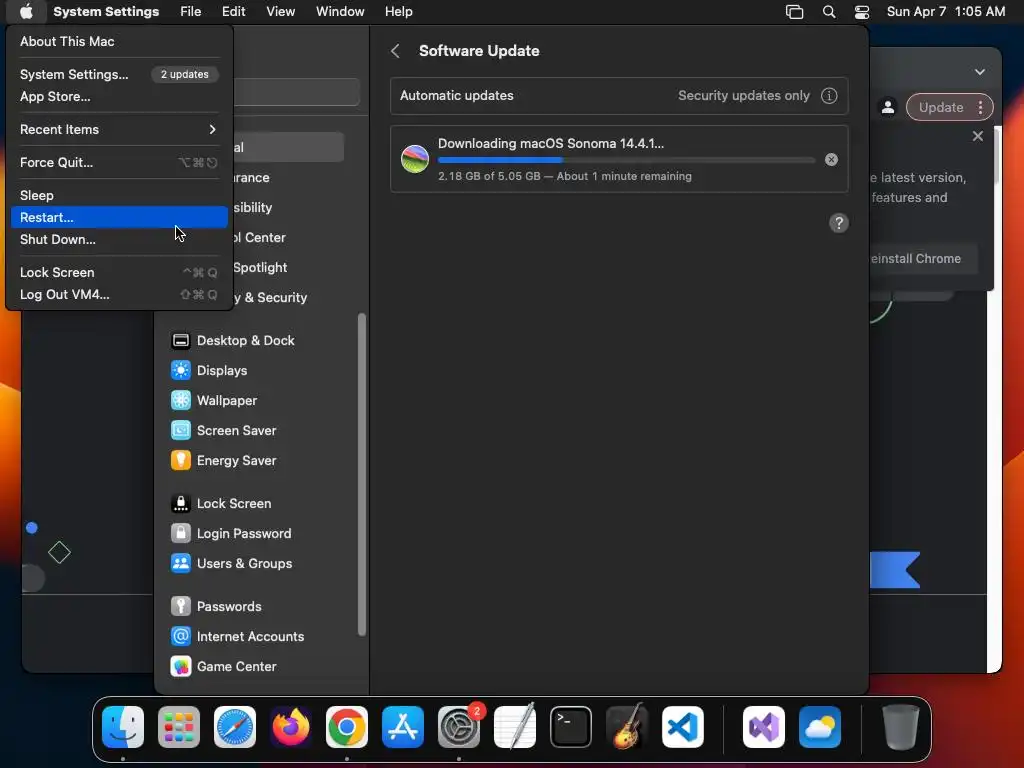The width and height of the screenshot is (1024, 768).
Task: Open the Software Update help button
Action: [839, 223]
